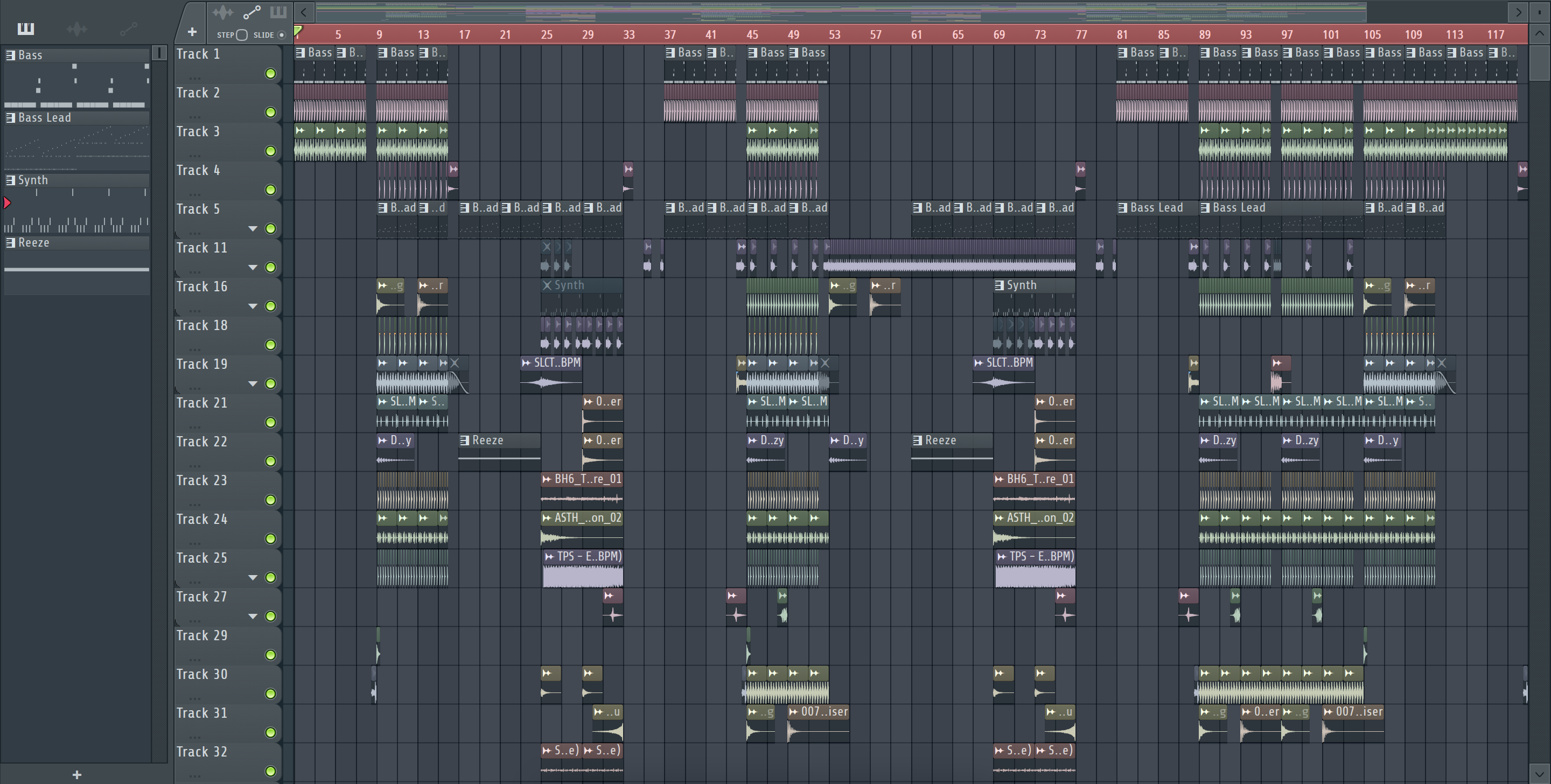Click bar 81 on the timeline ruler
This screenshot has width=1551, height=784.
pos(1122,35)
